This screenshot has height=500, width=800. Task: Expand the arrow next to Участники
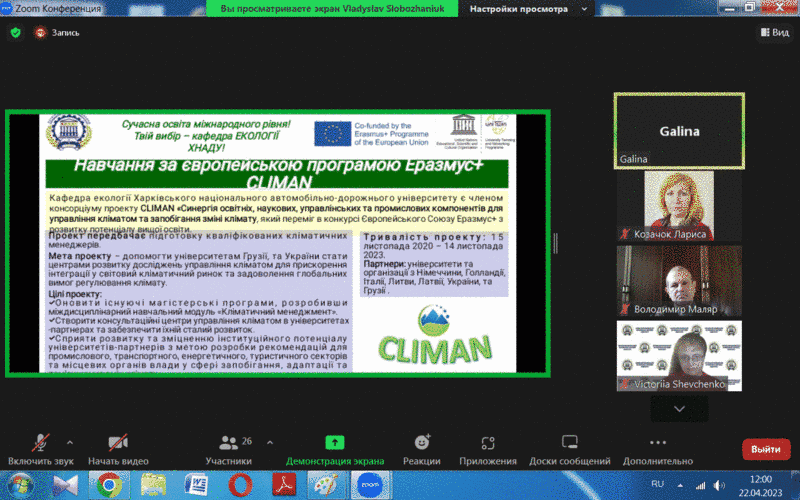(270, 442)
